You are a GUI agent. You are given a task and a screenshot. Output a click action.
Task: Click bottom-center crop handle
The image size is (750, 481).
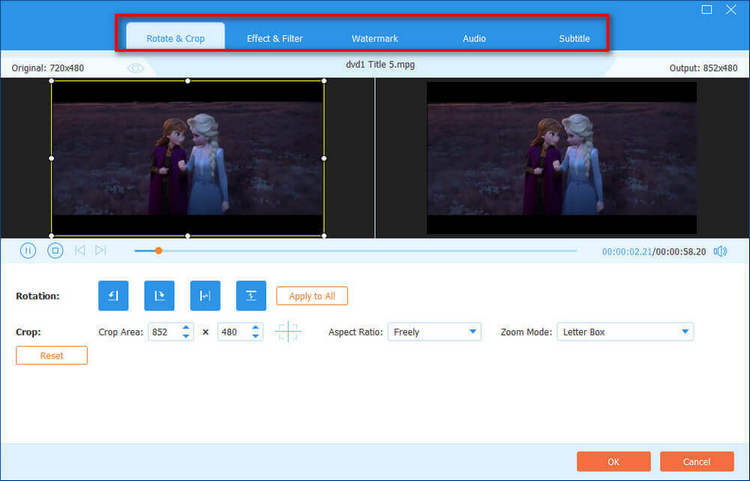click(x=188, y=236)
